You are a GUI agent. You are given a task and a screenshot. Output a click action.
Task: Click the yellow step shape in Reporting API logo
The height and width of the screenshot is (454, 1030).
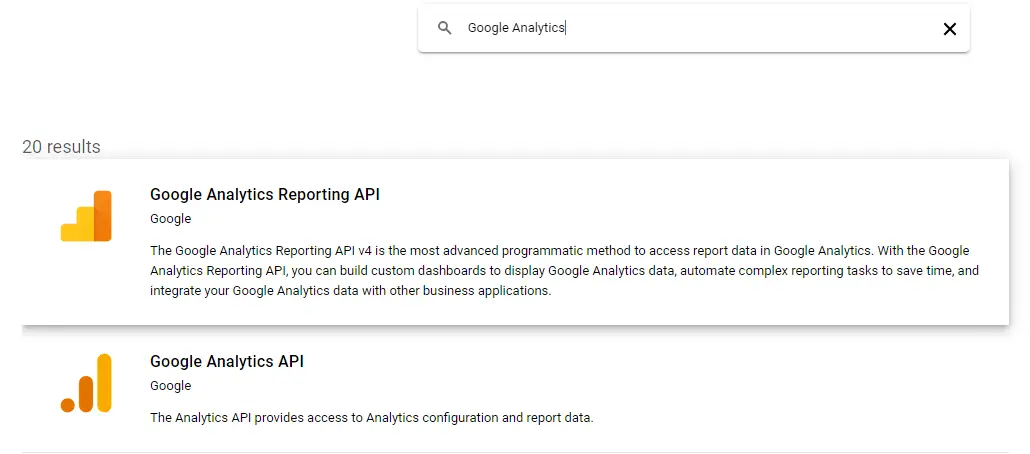[76, 229]
